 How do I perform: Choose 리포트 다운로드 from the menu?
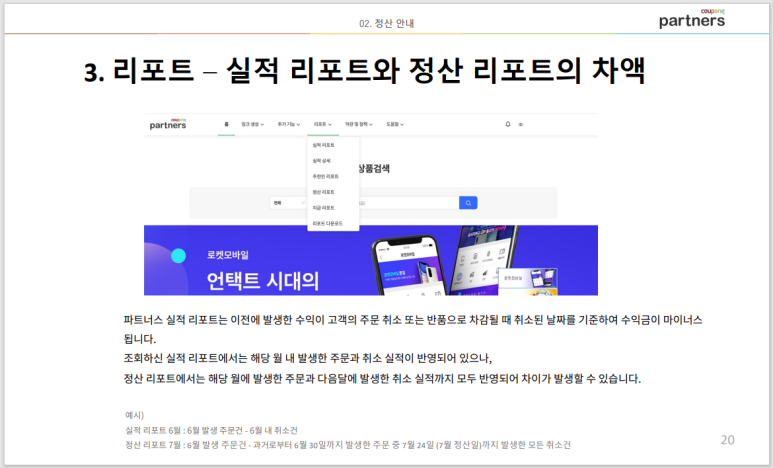[327, 223]
